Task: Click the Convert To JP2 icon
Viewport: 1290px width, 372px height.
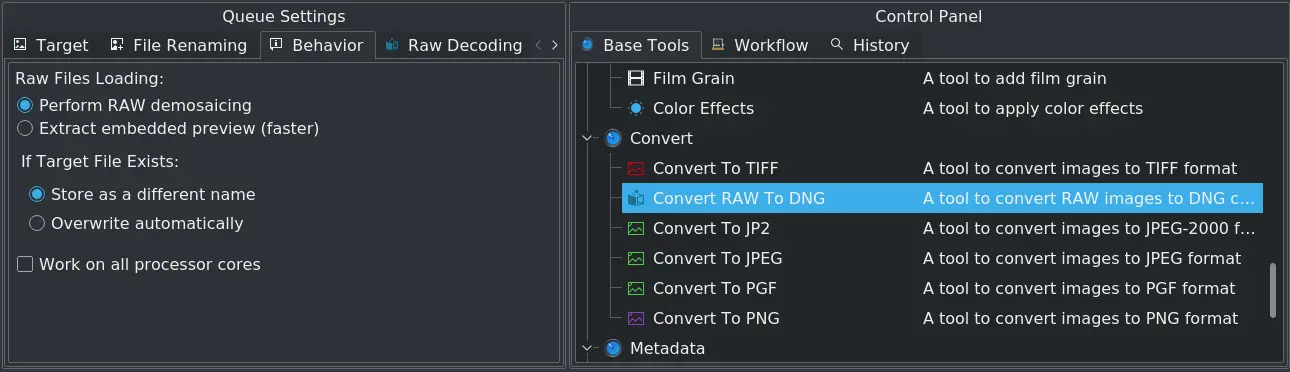Action: (636, 228)
